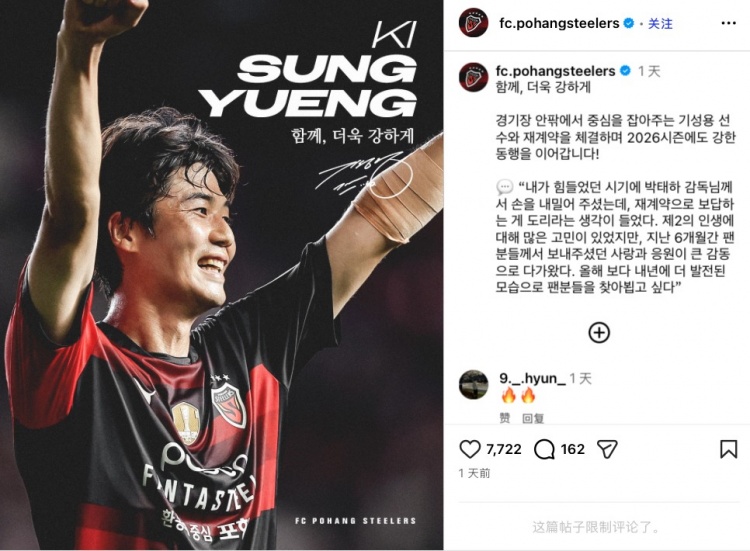Image resolution: width=750 pixels, height=551 pixels.
Task: Open the three-dot more options menu
Action: (x=728, y=23)
